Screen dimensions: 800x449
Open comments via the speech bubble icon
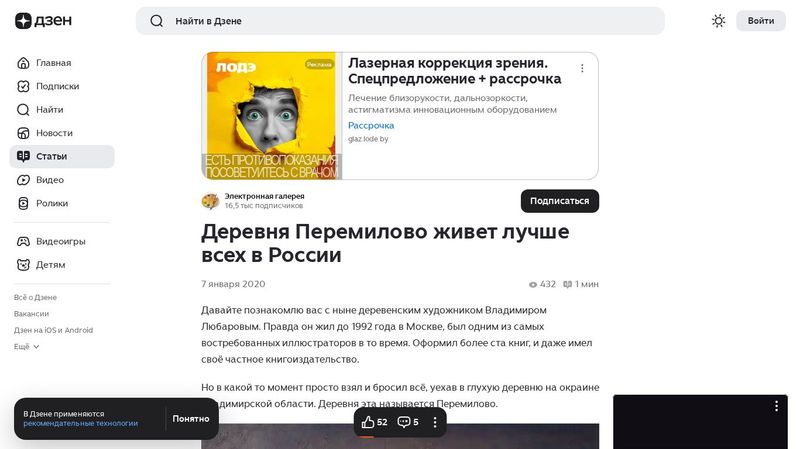coord(404,422)
